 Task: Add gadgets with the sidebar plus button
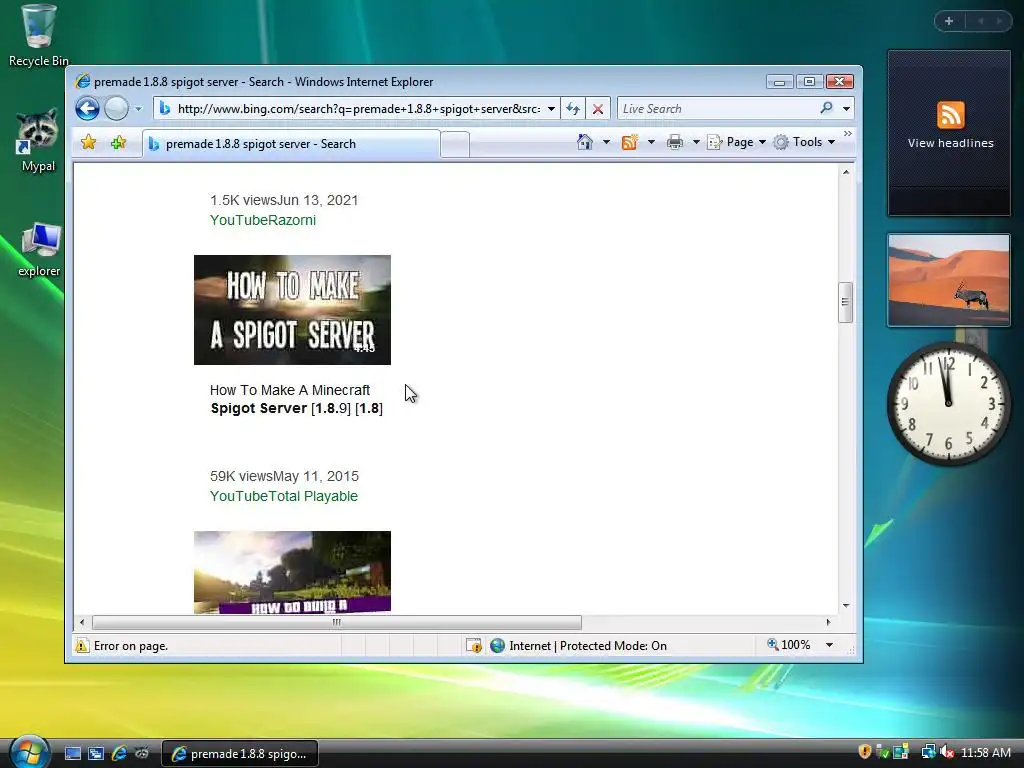pyautogui.click(x=949, y=21)
